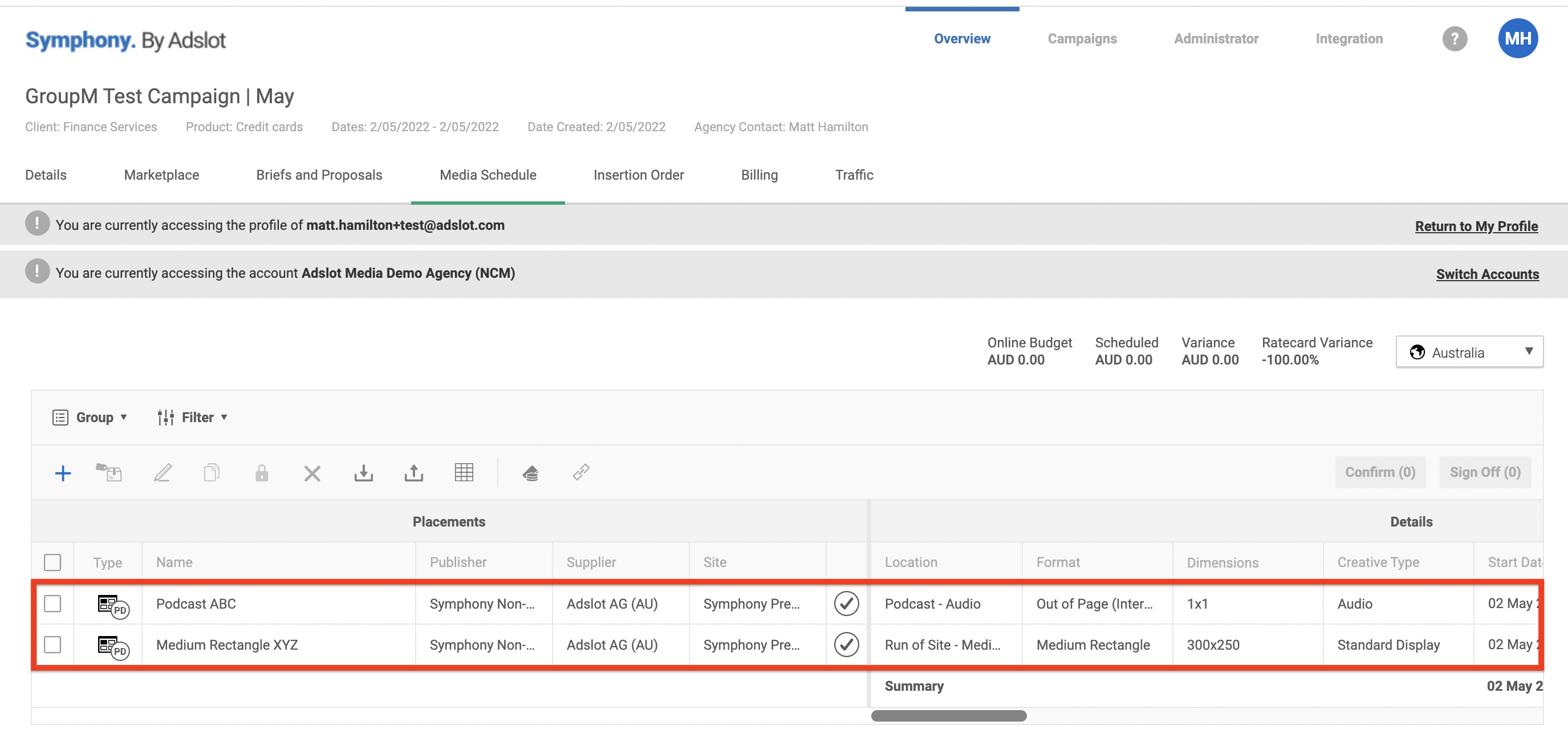1568x729 pixels.
Task: Click the stacked coins budget icon
Action: (530, 473)
